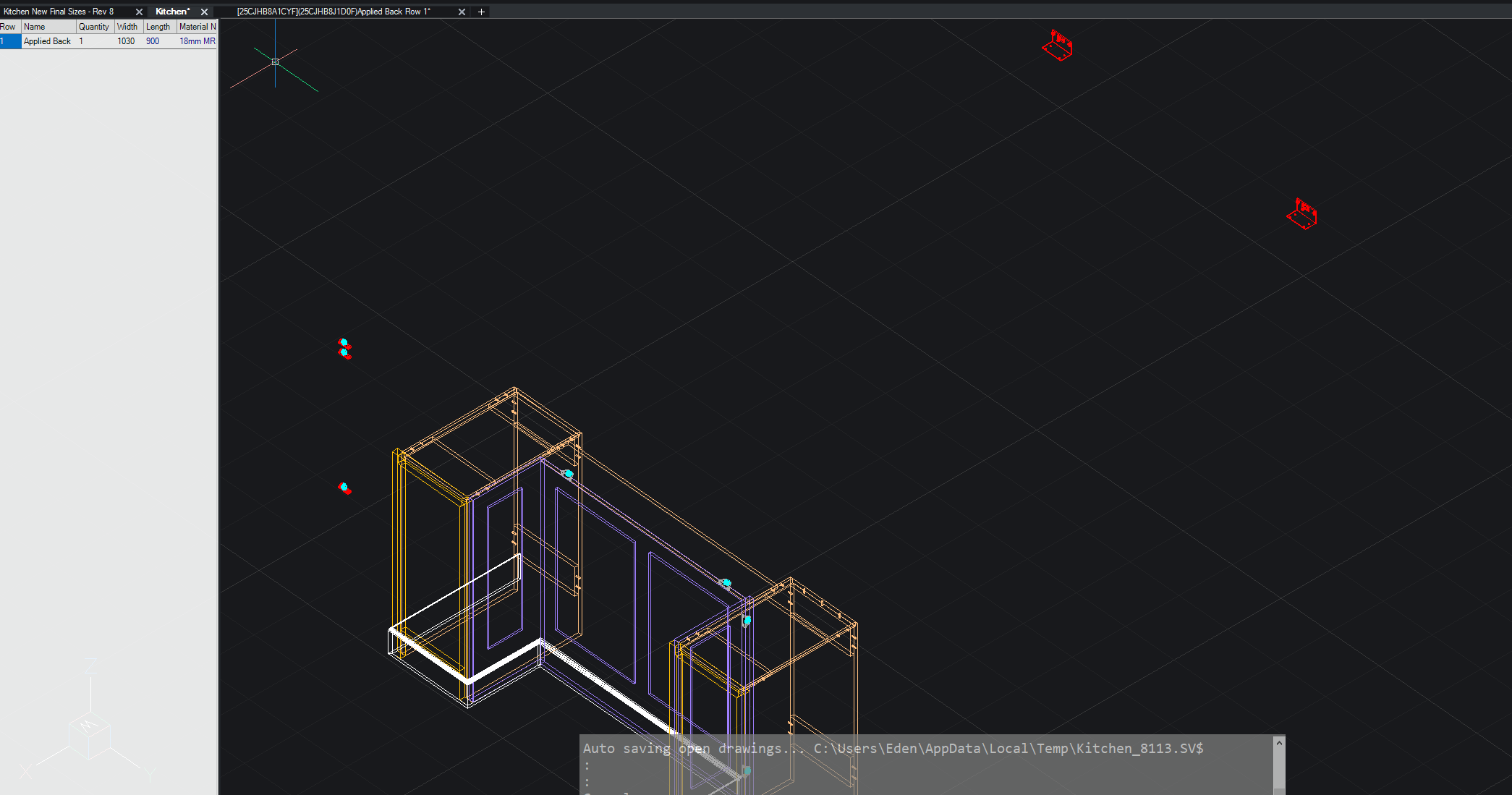The width and height of the screenshot is (1512, 795).
Task: Open new drawing tab with plus icon
Action: click(x=481, y=12)
